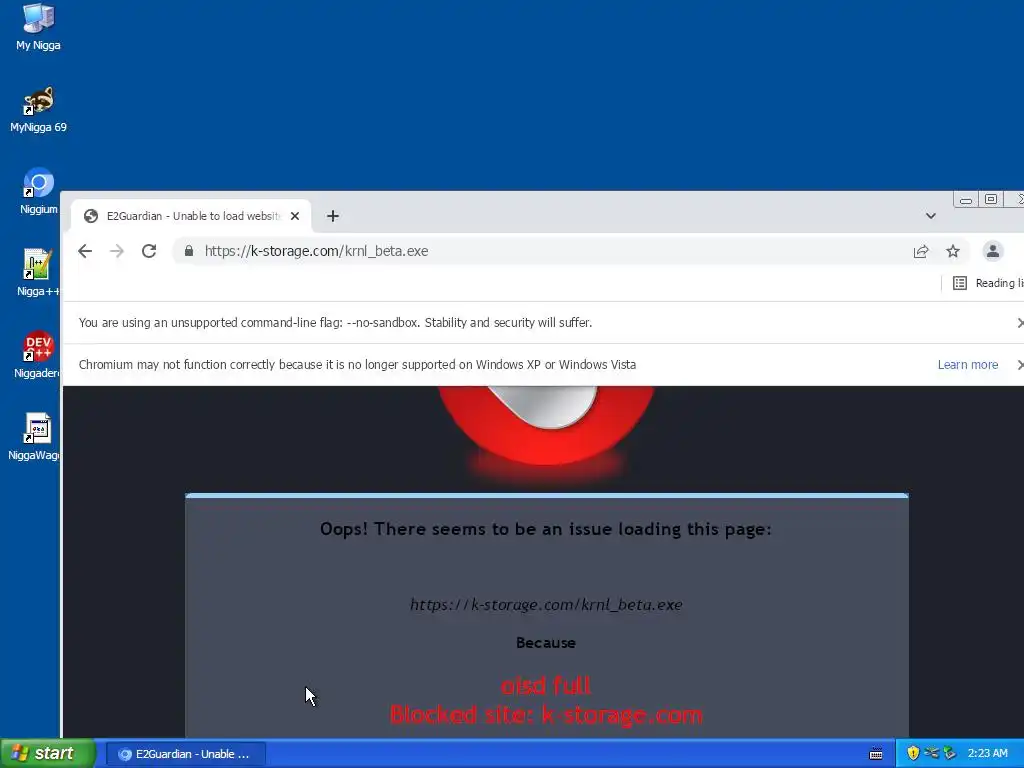Restore down the Chromium window

991,200
